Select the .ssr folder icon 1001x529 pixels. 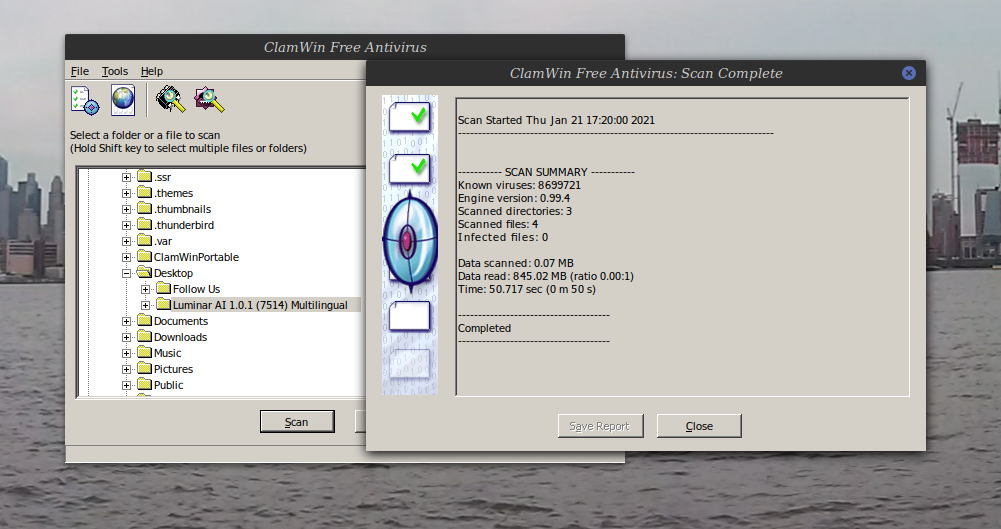tap(144, 176)
